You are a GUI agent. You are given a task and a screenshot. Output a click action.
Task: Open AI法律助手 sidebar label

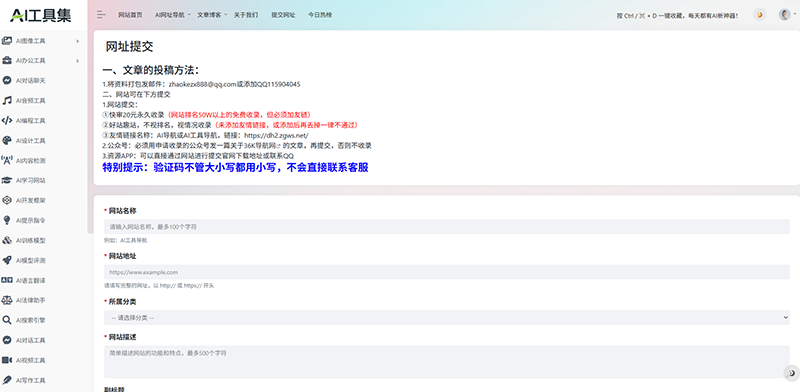click(31, 300)
